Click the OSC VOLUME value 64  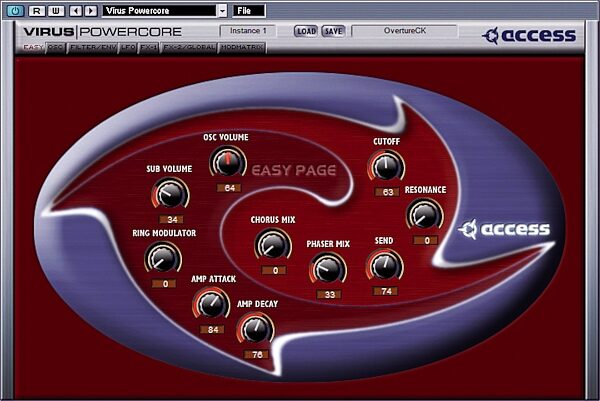click(x=229, y=188)
